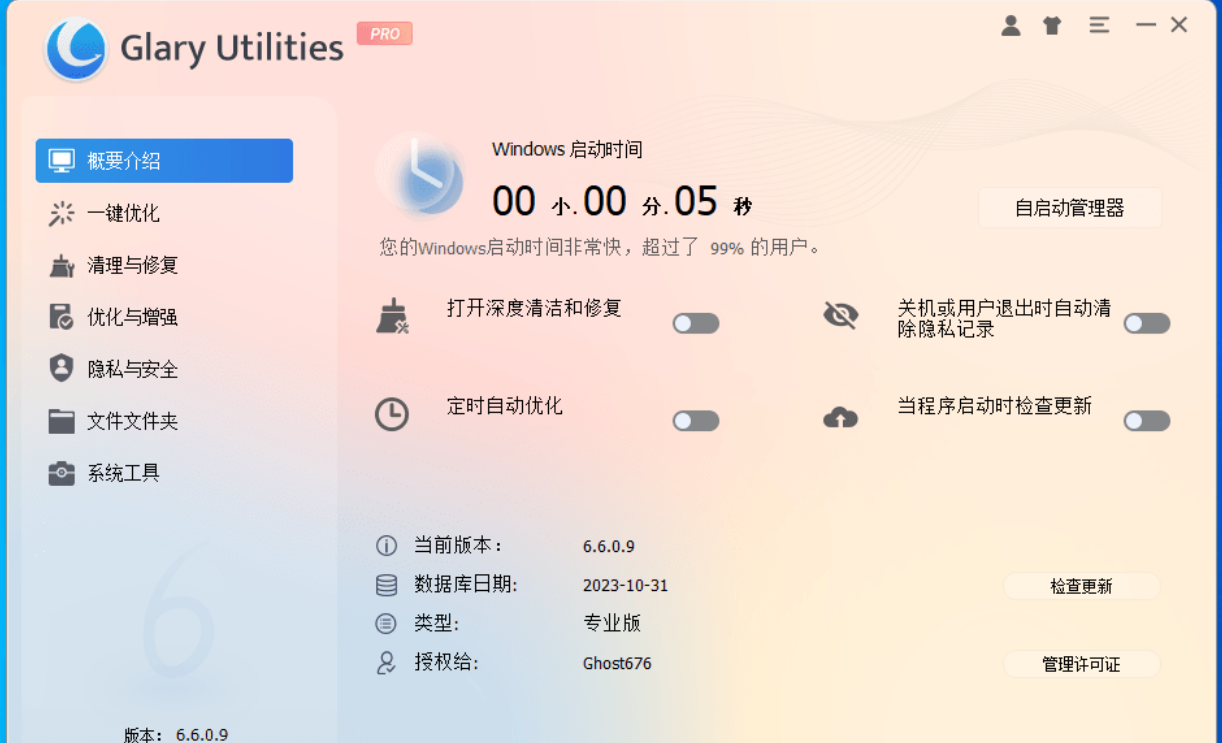Minimize the Glary Utilities window

coord(1146,25)
